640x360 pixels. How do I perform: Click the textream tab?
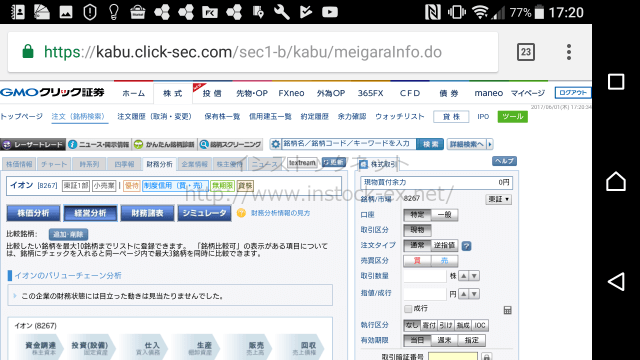click(x=302, y=162)
